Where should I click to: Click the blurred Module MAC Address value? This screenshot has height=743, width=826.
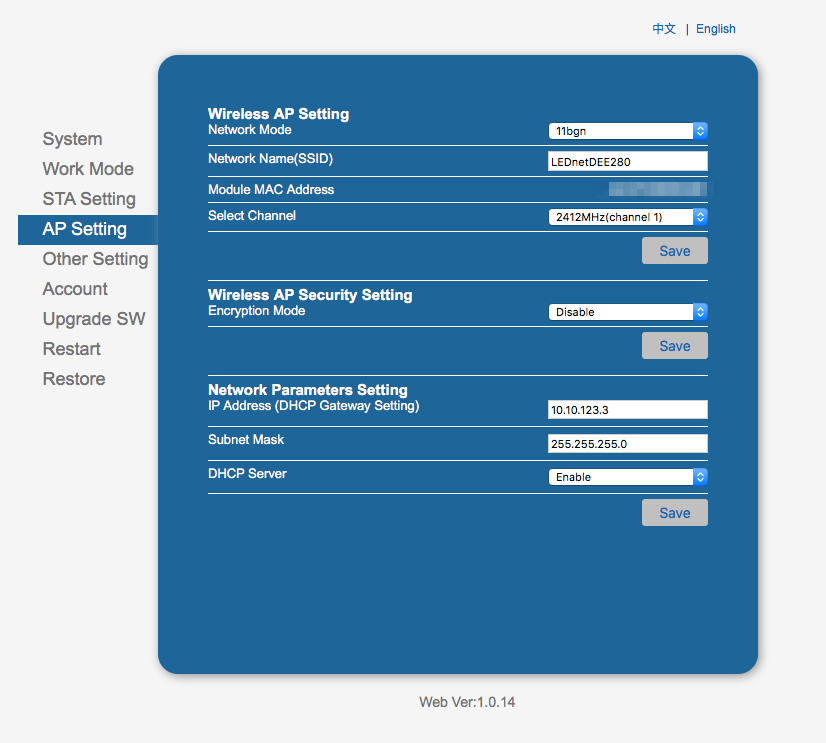(x=658, y=189)
